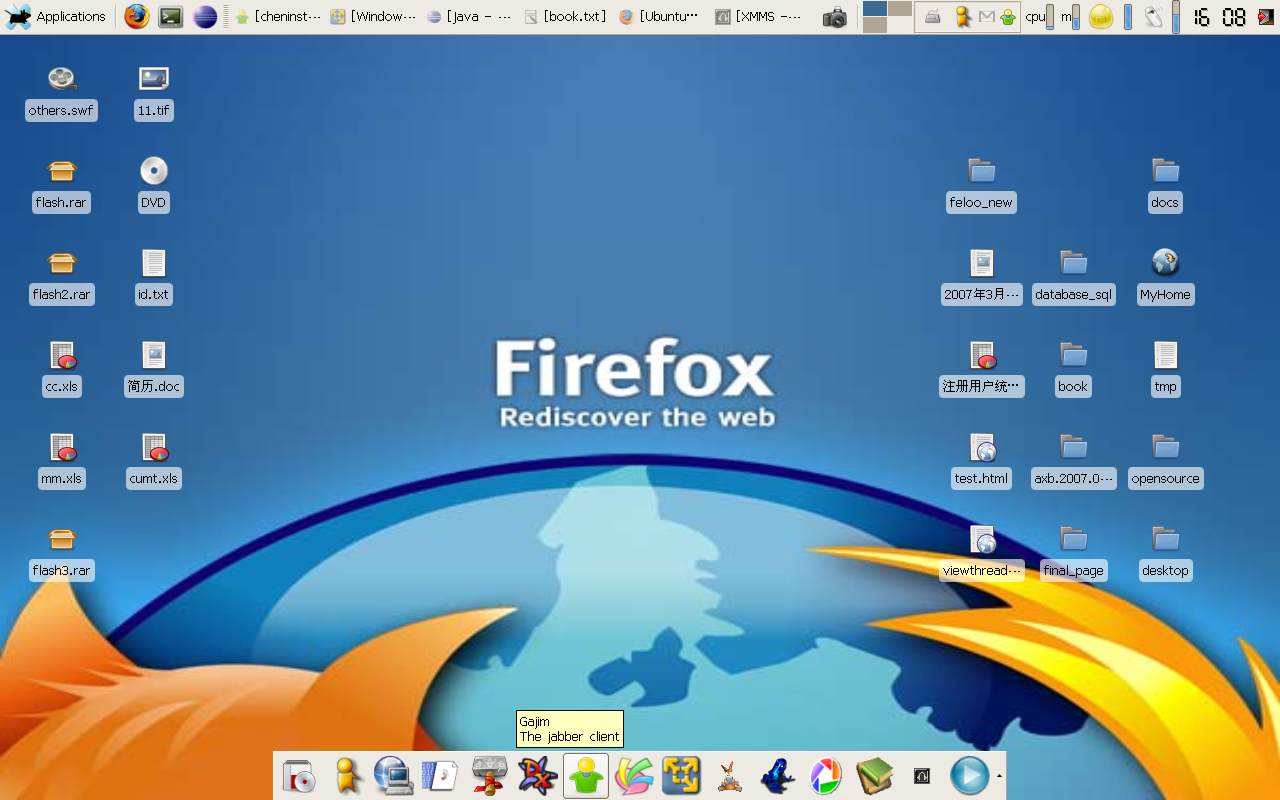Open the binary file editor dock icon
Image resolution: width=1280 pixels, height=800 pixels.
[440, 776]
